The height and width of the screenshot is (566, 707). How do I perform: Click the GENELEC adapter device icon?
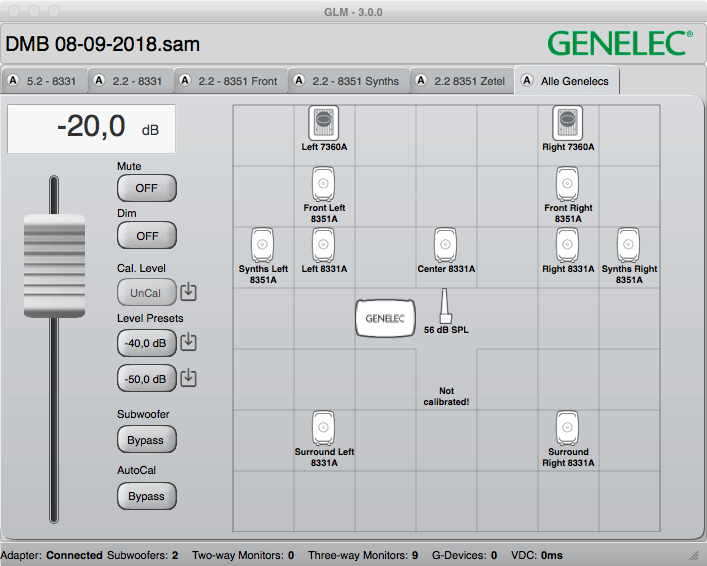(x=385, y=318)
